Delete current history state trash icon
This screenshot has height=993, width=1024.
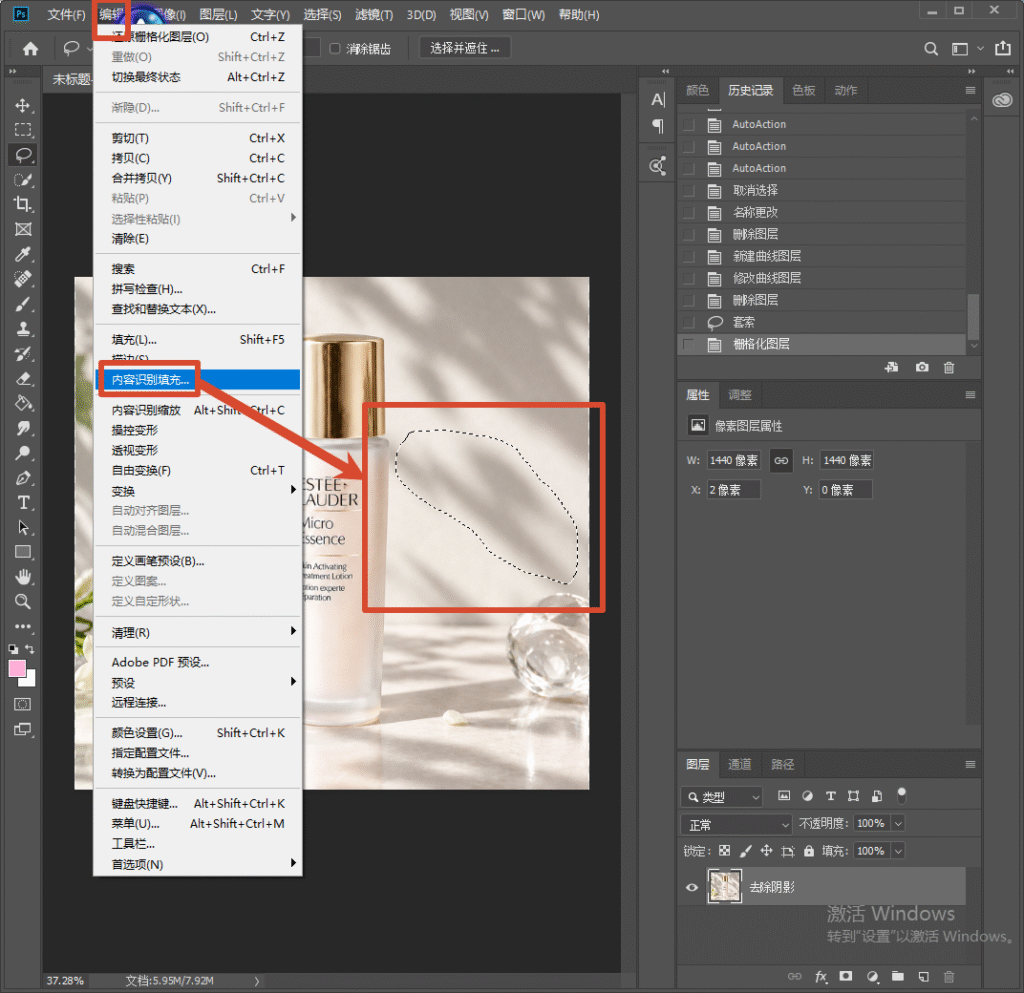[949, 367]
